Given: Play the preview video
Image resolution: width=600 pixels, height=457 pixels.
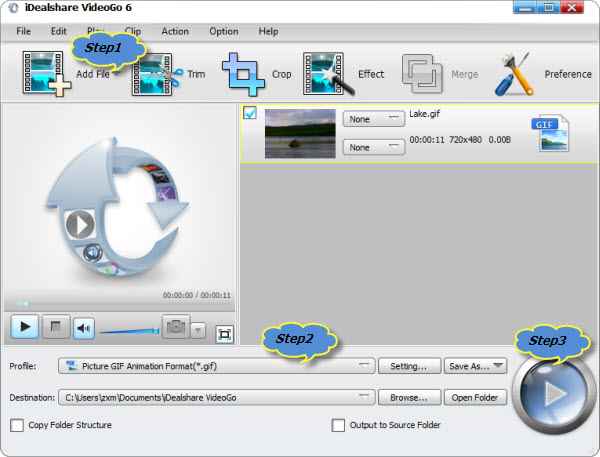Looking at the screenshot, I should tap(25, 327).
